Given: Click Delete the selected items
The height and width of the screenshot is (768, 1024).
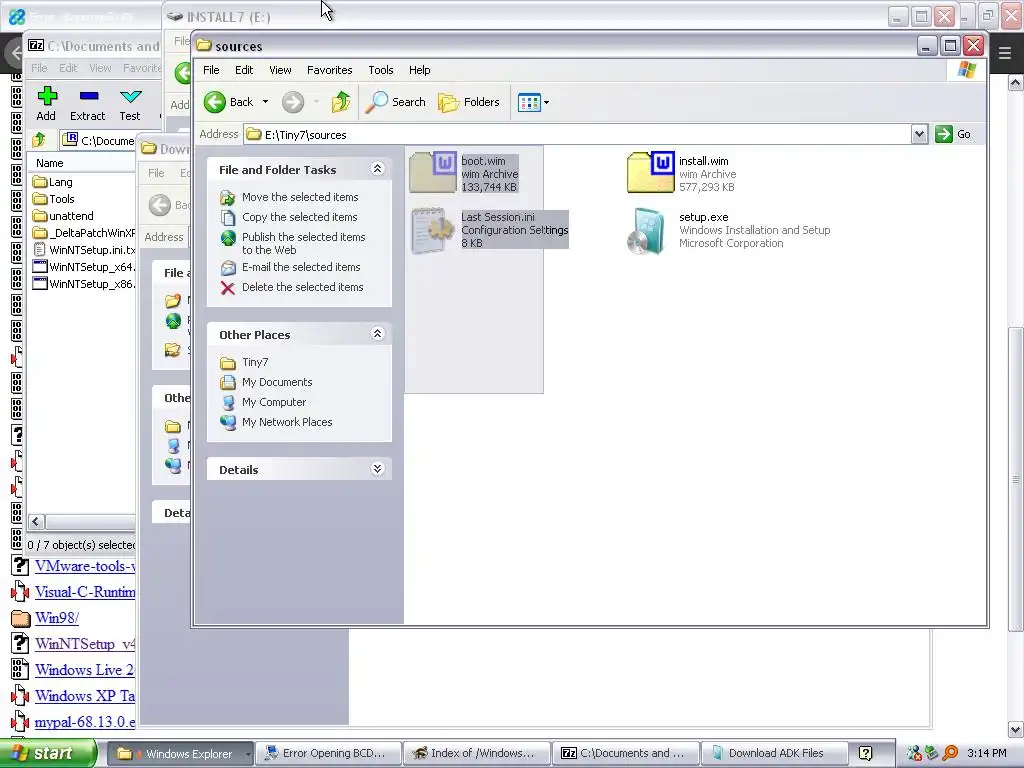Looking at the screenshot, I should 302,287.
